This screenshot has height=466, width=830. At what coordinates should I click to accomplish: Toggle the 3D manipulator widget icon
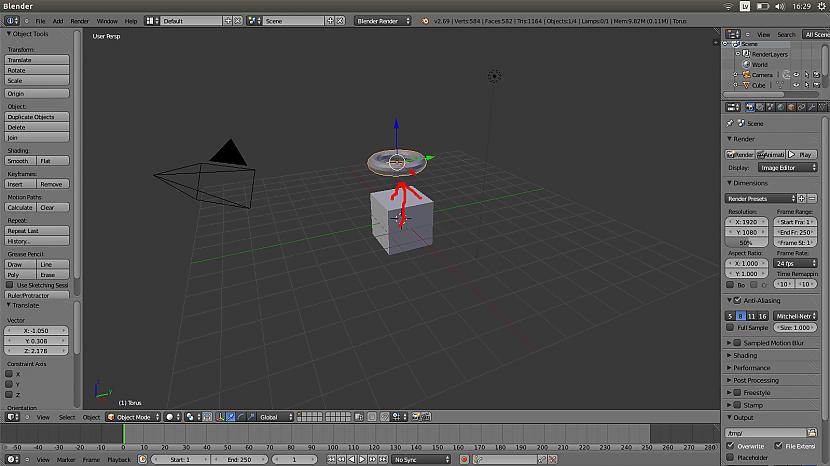click(x=220, y=417)
